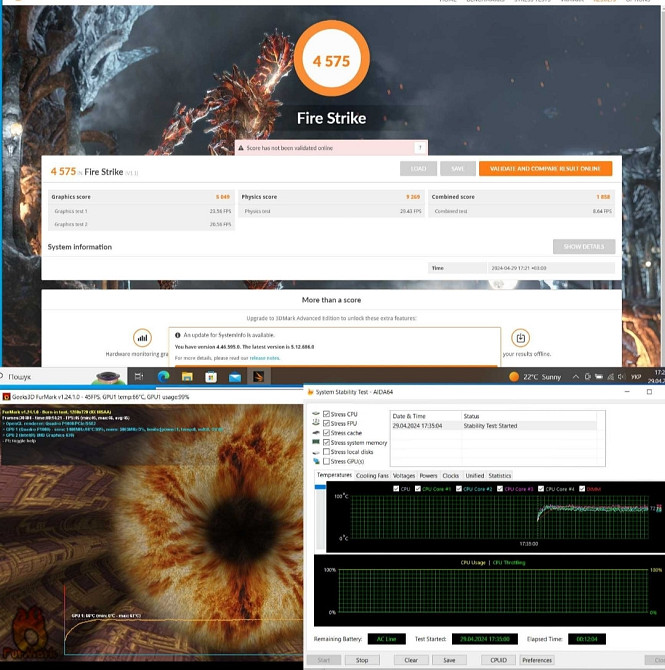Image resolution: width=665 pixels, height=670 pixels.
Task: Uncheck the Stress CPU checkbox
Action: (x=327, y=414)
